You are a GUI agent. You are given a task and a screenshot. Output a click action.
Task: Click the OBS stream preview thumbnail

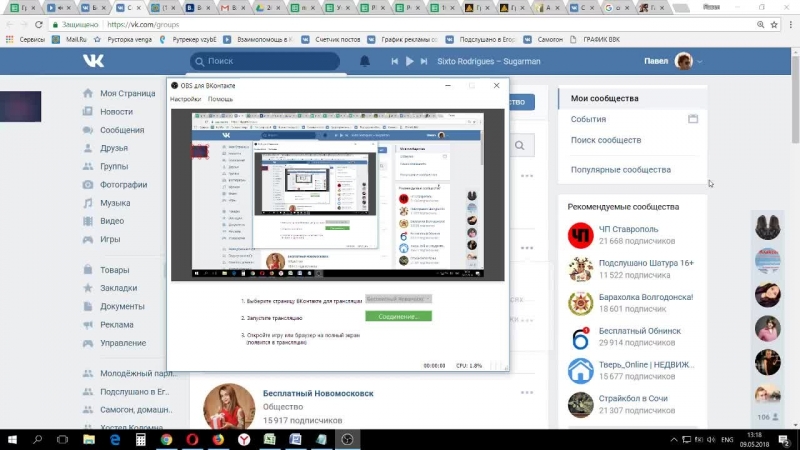(337, 195)
